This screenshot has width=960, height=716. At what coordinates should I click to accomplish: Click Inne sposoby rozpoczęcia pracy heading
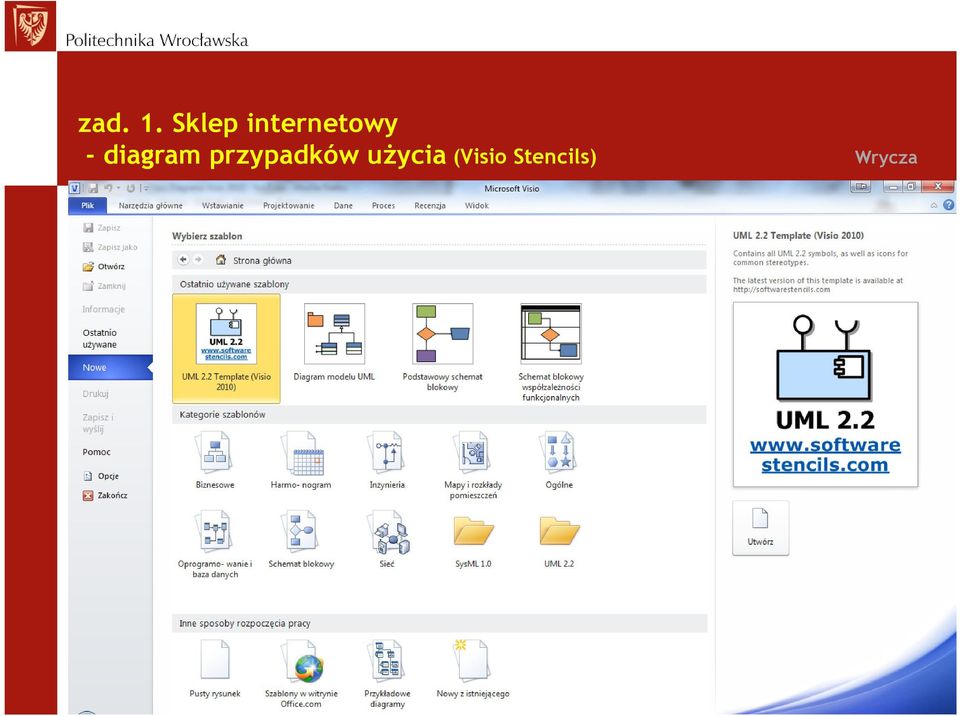(x=244, y=624)
